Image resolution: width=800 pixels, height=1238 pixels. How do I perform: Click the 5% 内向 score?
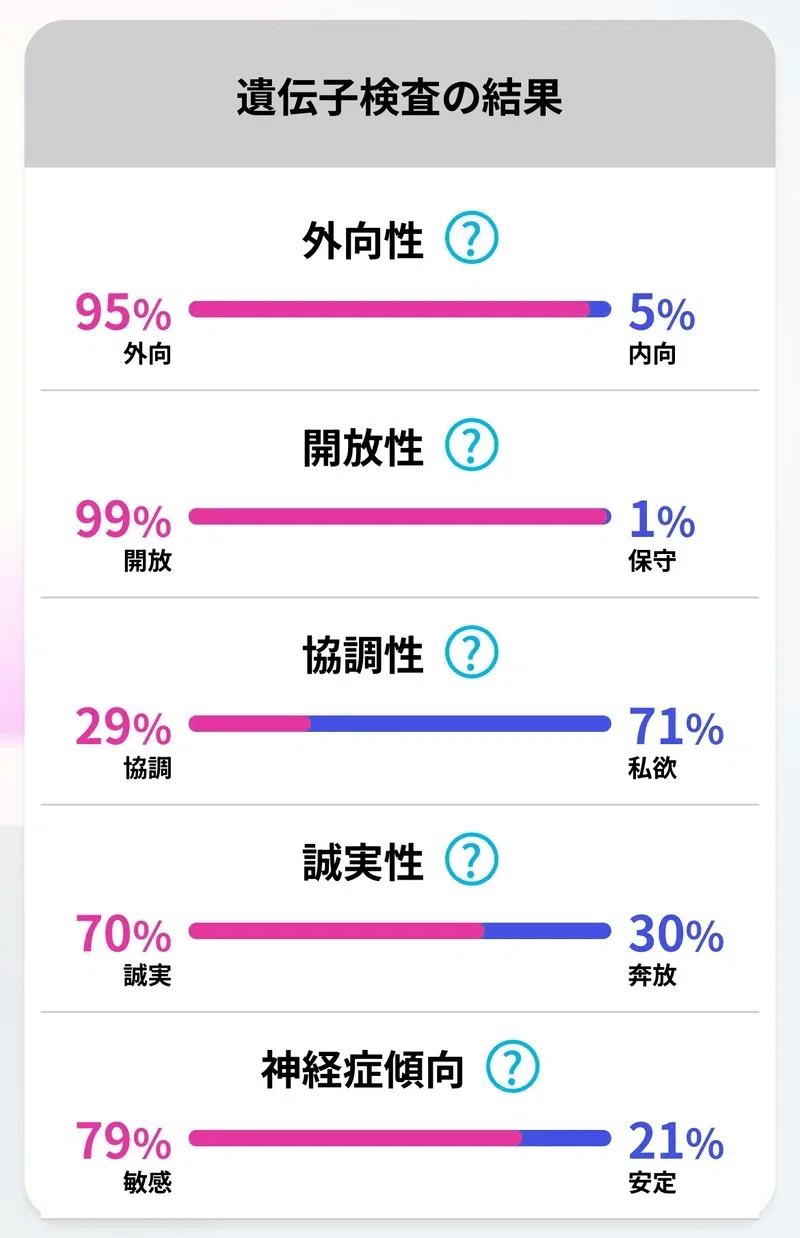(661, 328)
